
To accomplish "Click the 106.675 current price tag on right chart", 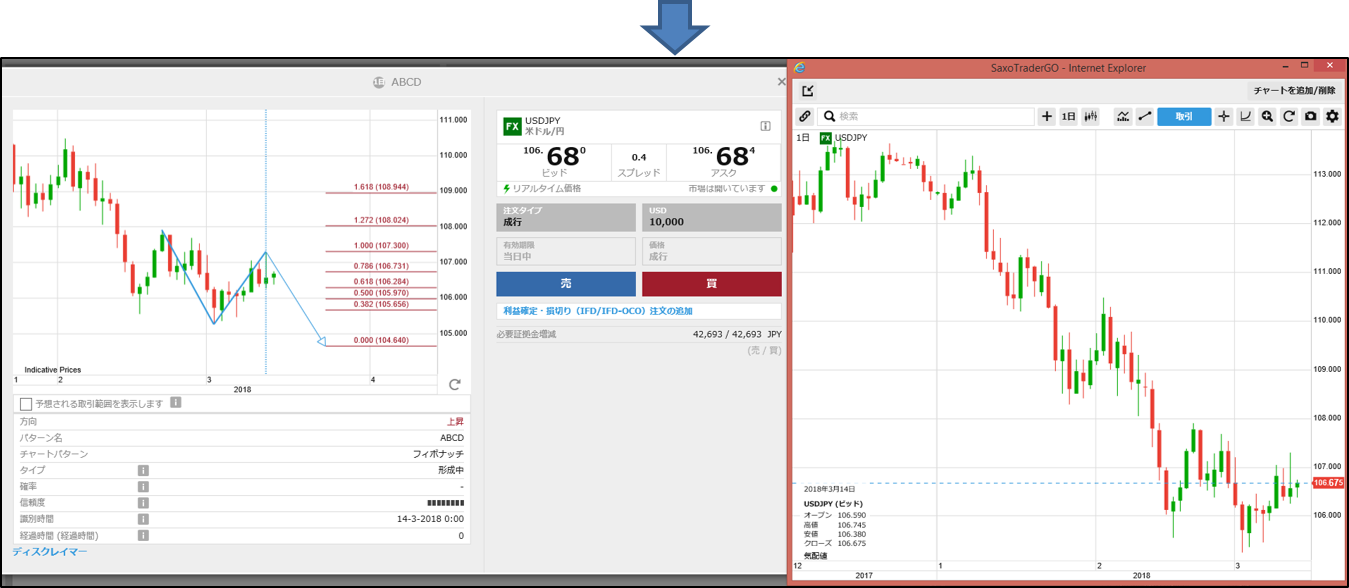I will 1326,483.
